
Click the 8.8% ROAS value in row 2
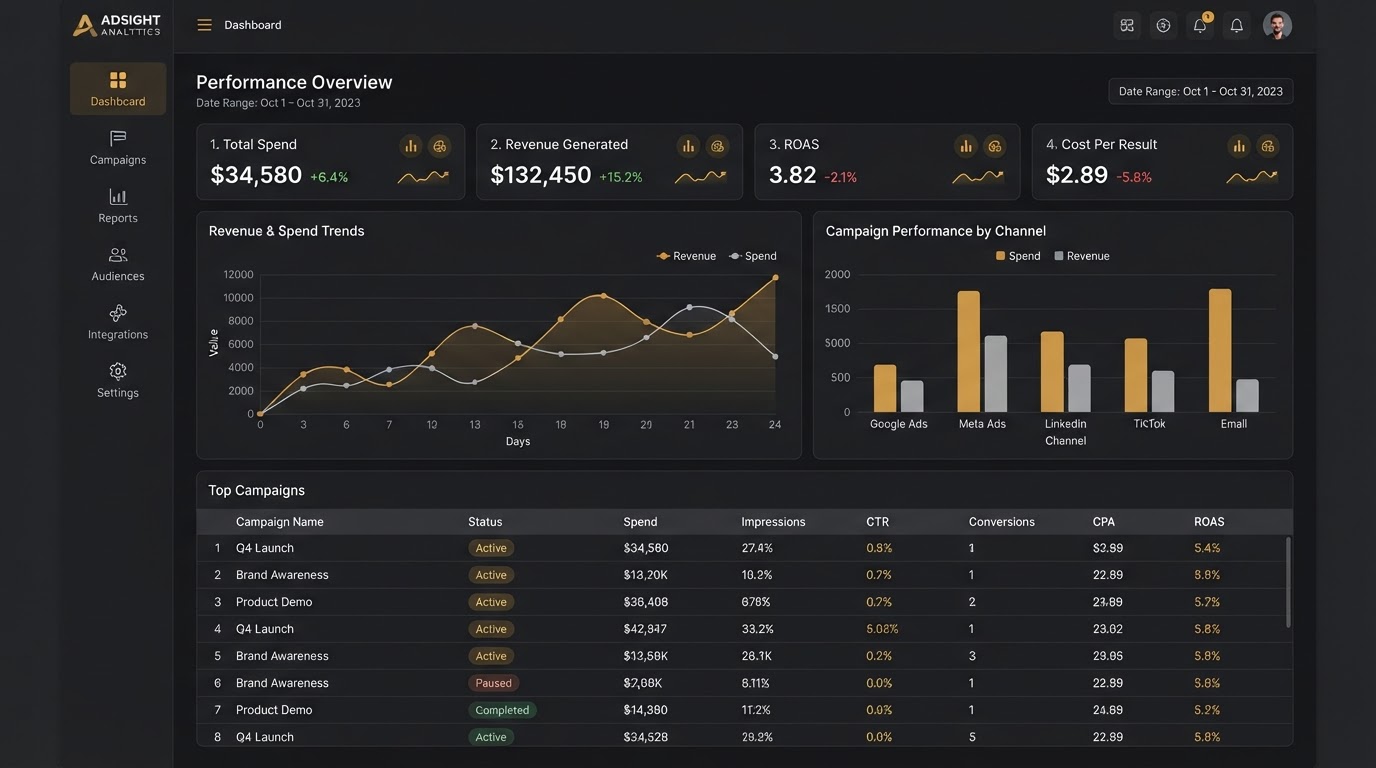[1207, 575]
